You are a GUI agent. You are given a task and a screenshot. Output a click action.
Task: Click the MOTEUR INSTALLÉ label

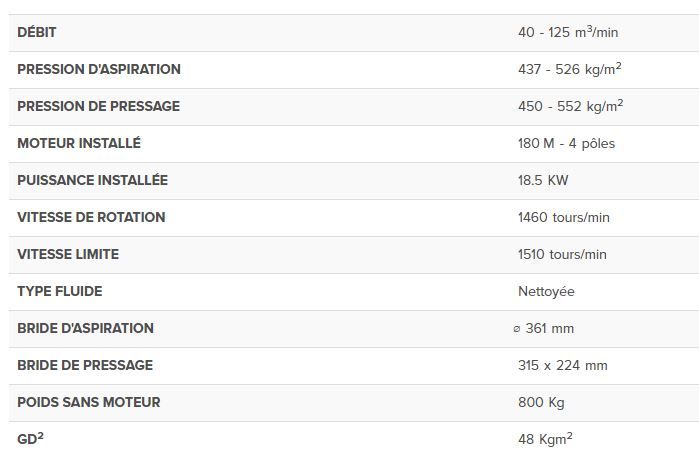(79, 144)
